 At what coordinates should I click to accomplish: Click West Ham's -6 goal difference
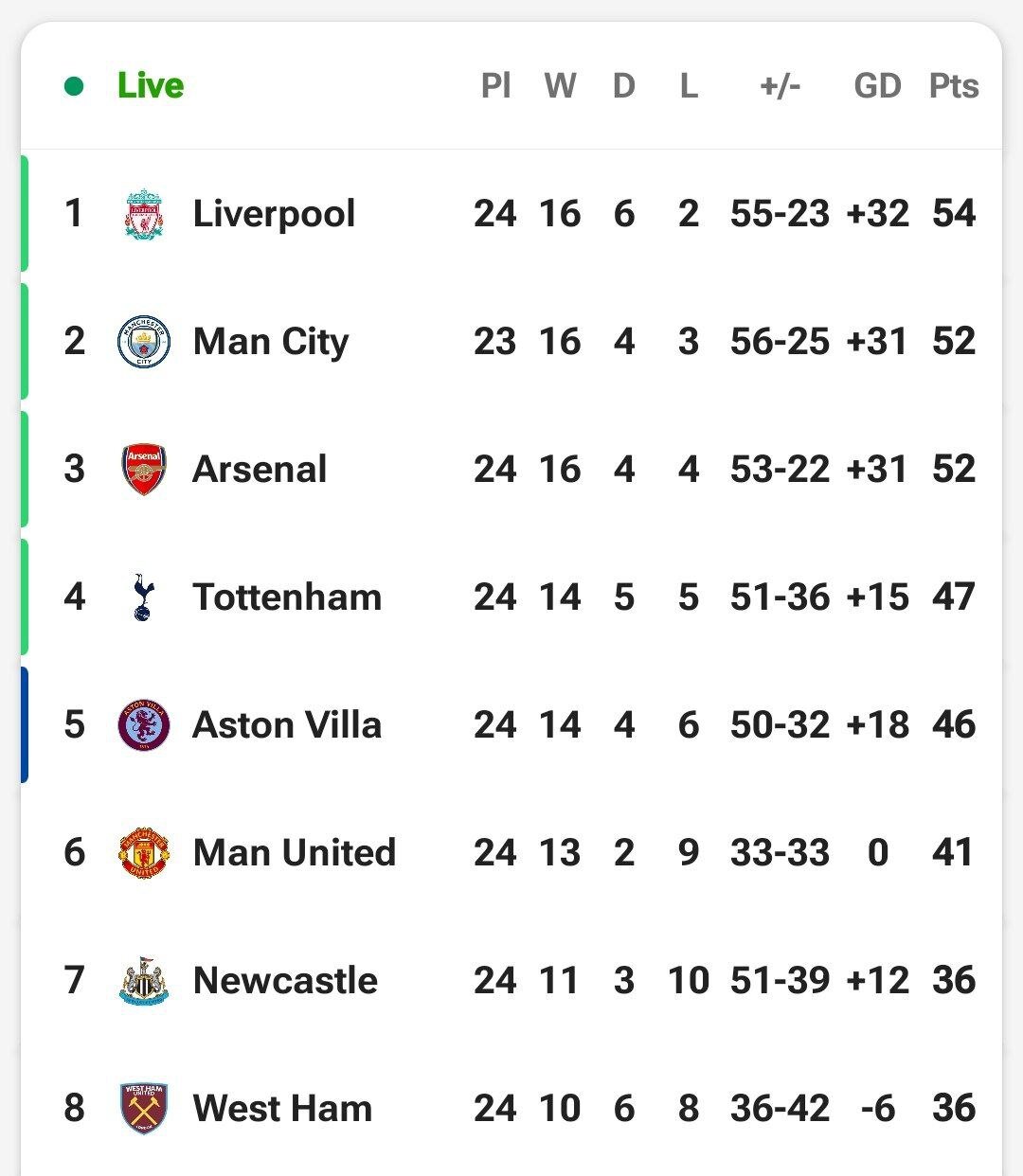pyautogui.click(x=877, y=1109)
